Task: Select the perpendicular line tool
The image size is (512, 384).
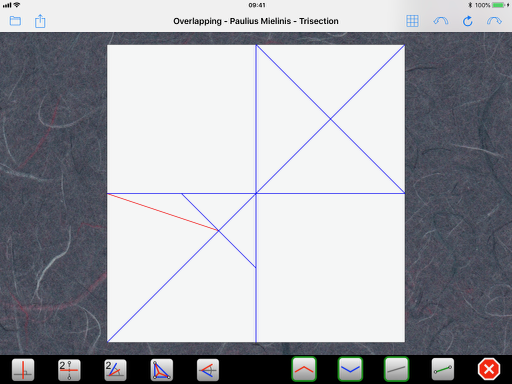Action: (x=23, y=370)
